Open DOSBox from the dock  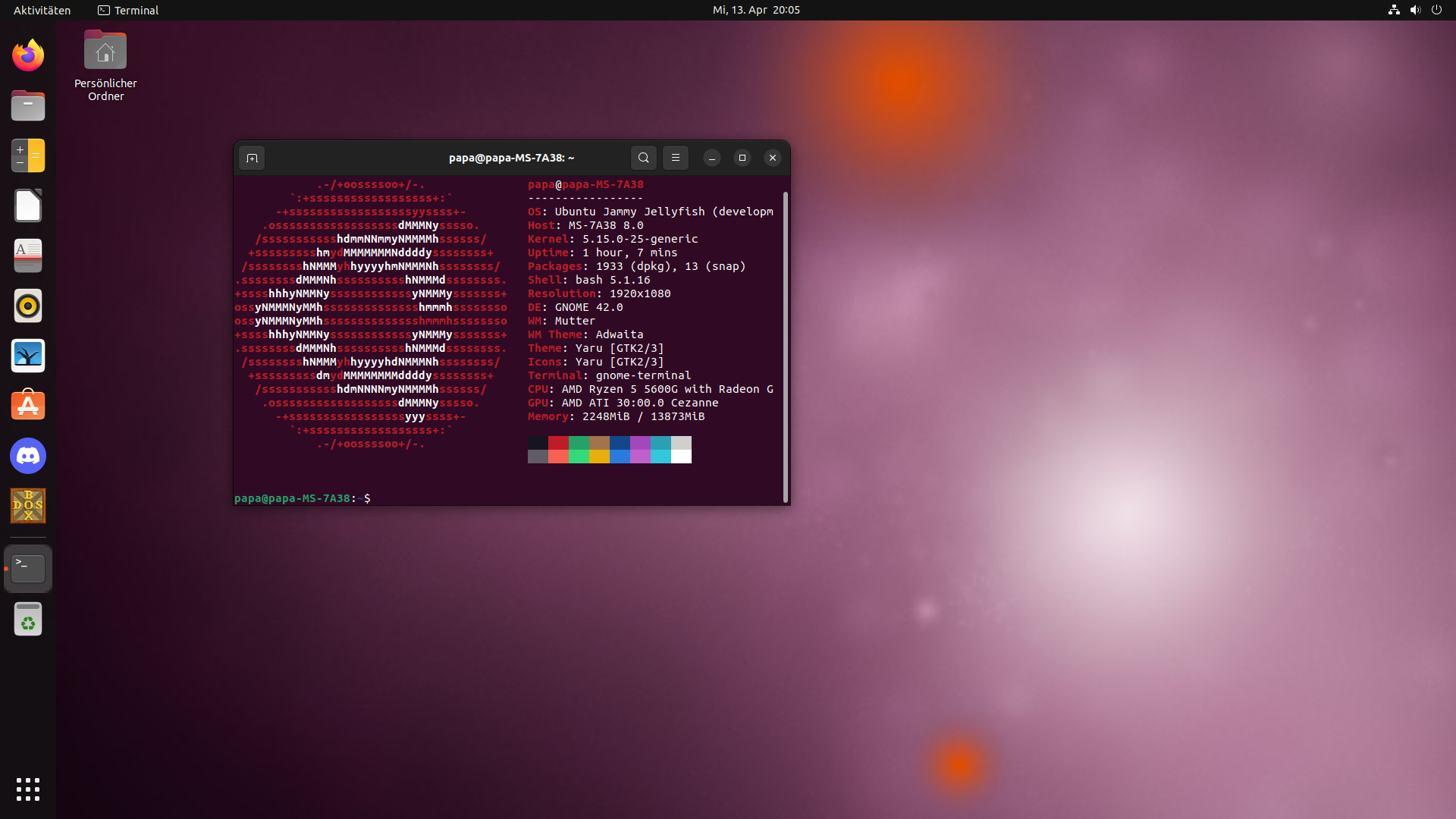tap(28, 506)
